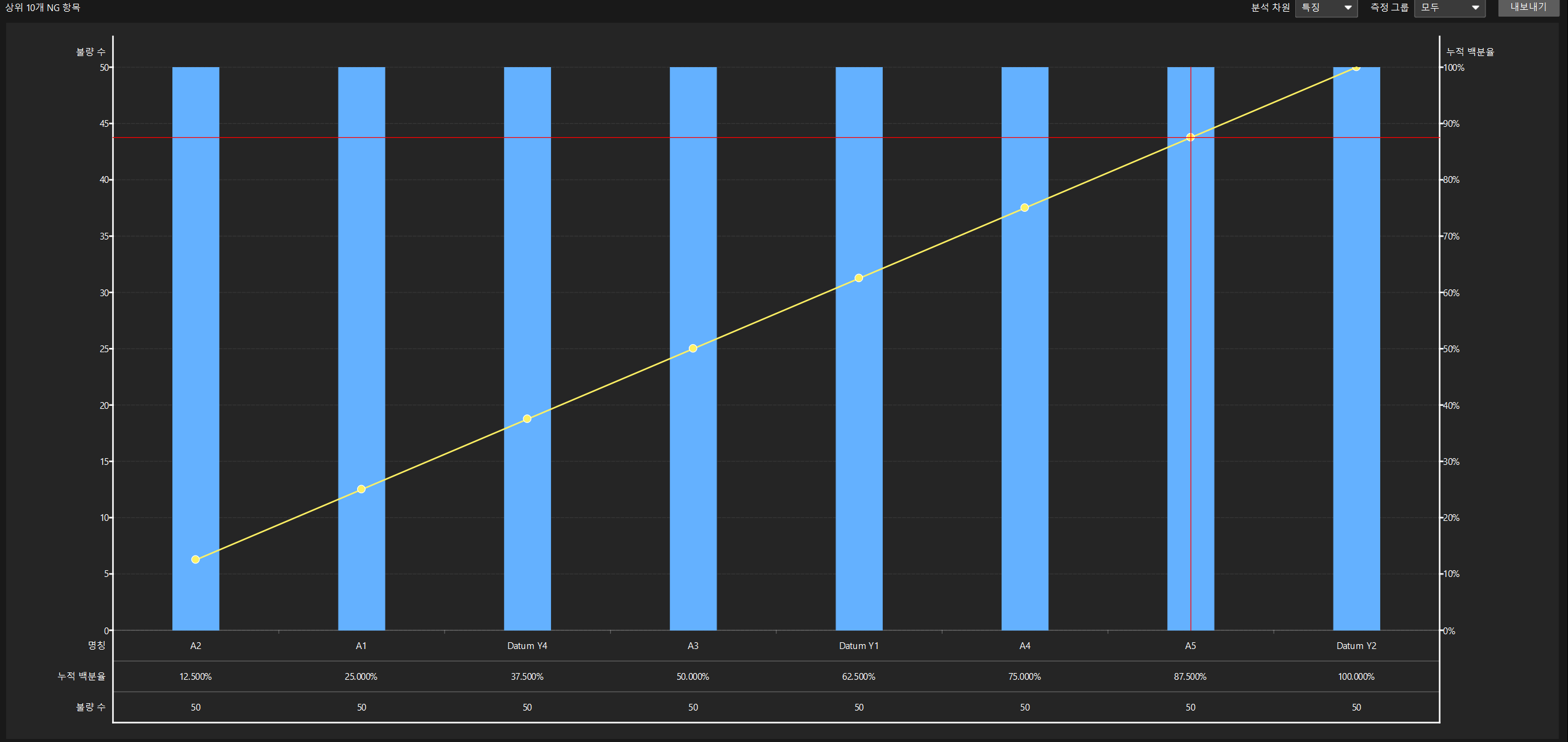Image resolution: width=1568 pixels, height=742 pixels.
Task: Click the A3 bar in the Pareto chart
Action: pos(693,349)
